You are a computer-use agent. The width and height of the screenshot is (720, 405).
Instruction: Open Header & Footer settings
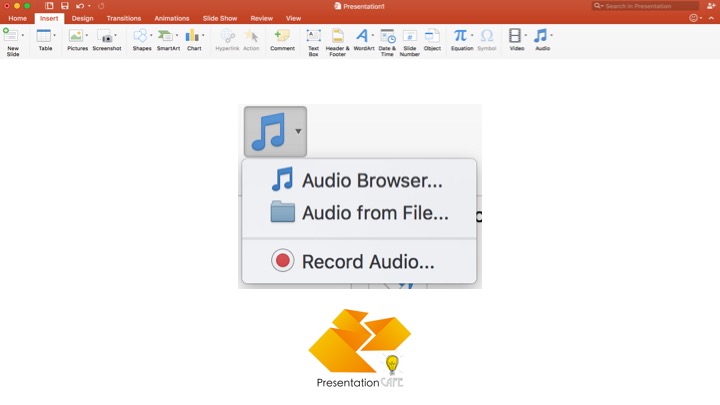tap(338, 38)
